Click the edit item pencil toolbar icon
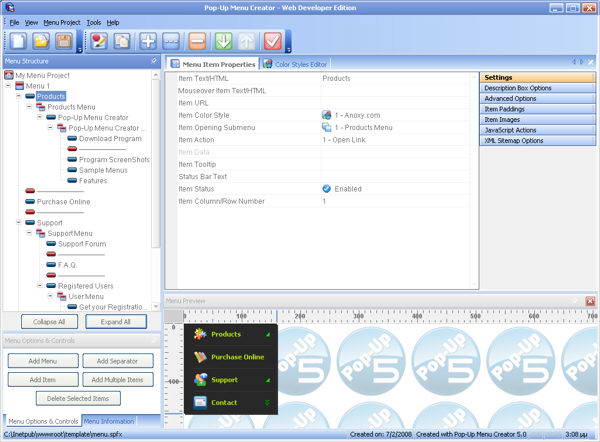600x442 pixels. pos(99,41)
